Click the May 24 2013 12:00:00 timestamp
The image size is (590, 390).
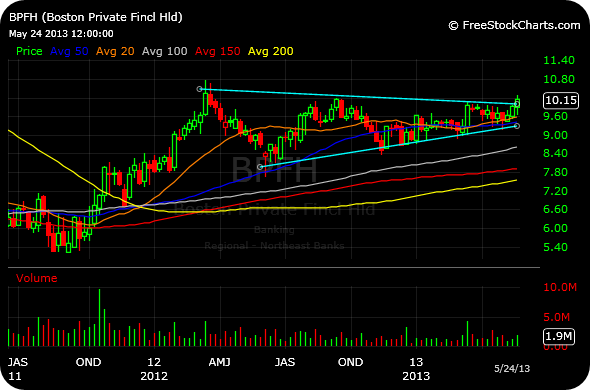[x=61, y=34]
